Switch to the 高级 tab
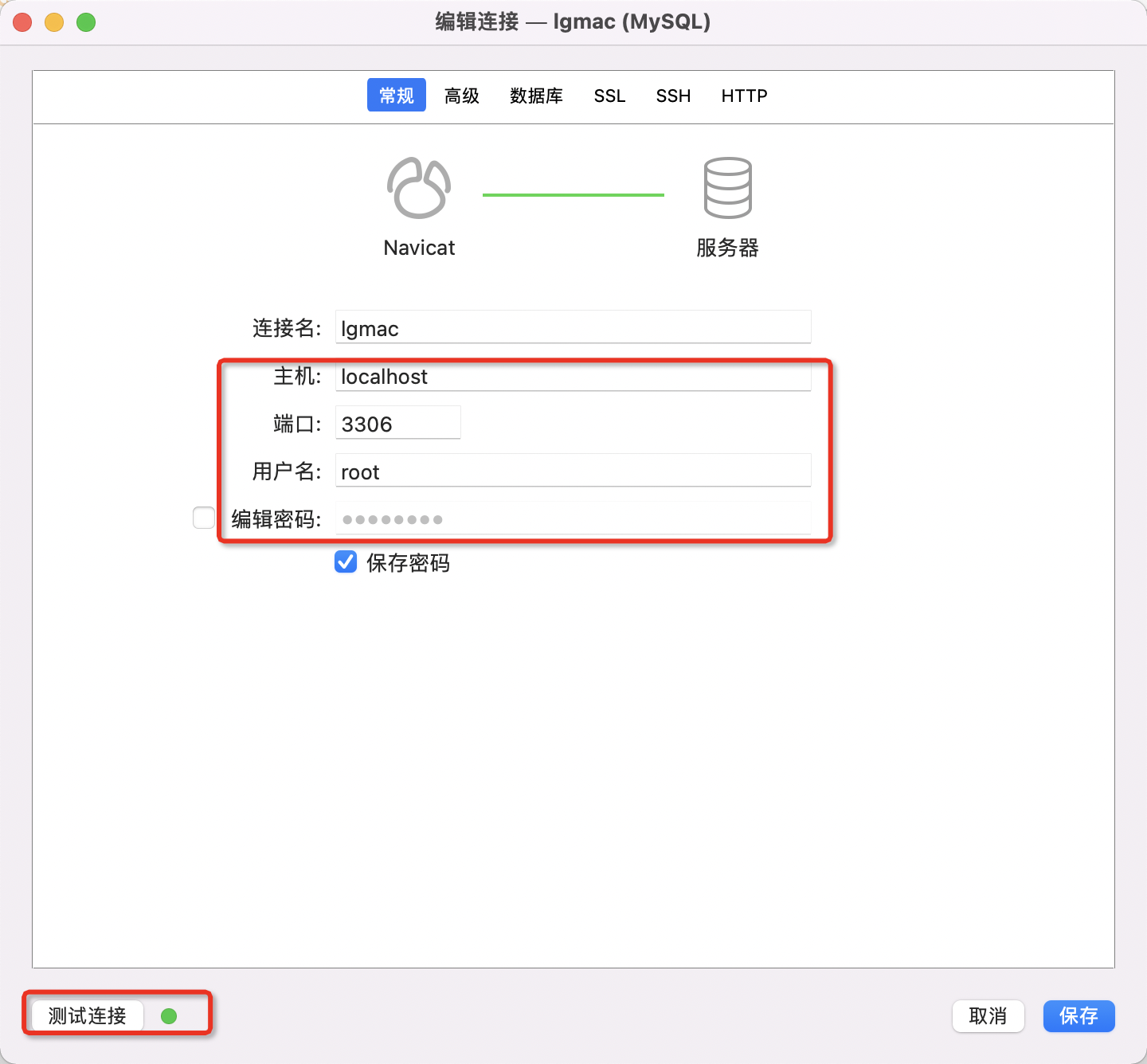 pyautogui.click(x=461, y=96)
